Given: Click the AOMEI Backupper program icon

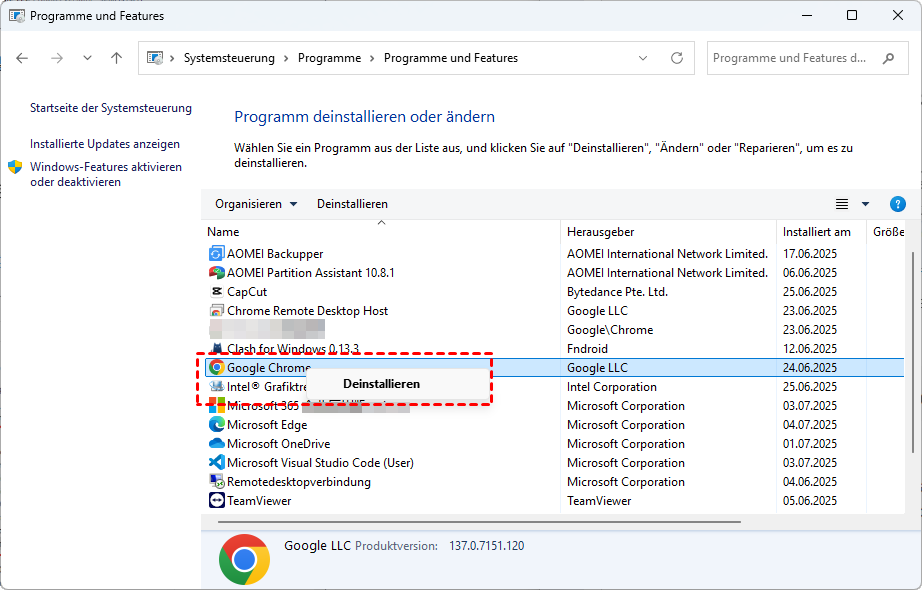Looking at the screenshot, I should click(x=216, y=254).
